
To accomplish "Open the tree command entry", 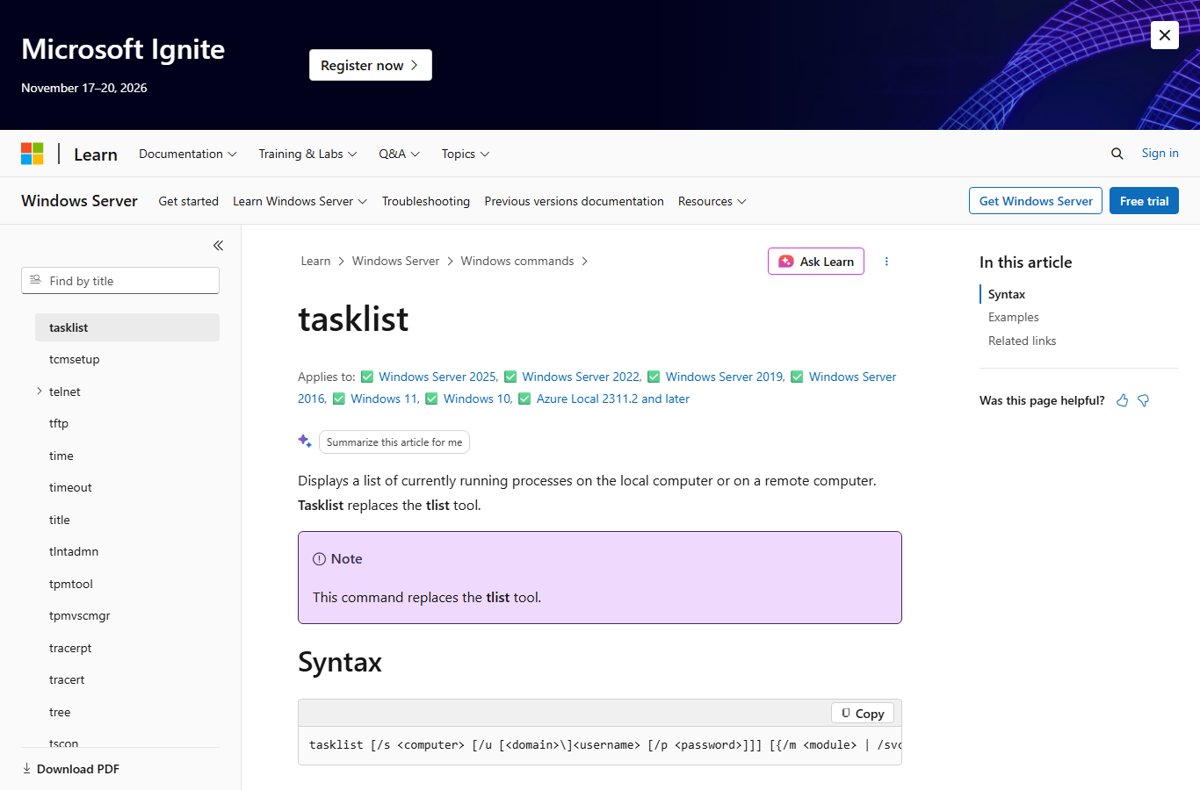I will 60,711.
